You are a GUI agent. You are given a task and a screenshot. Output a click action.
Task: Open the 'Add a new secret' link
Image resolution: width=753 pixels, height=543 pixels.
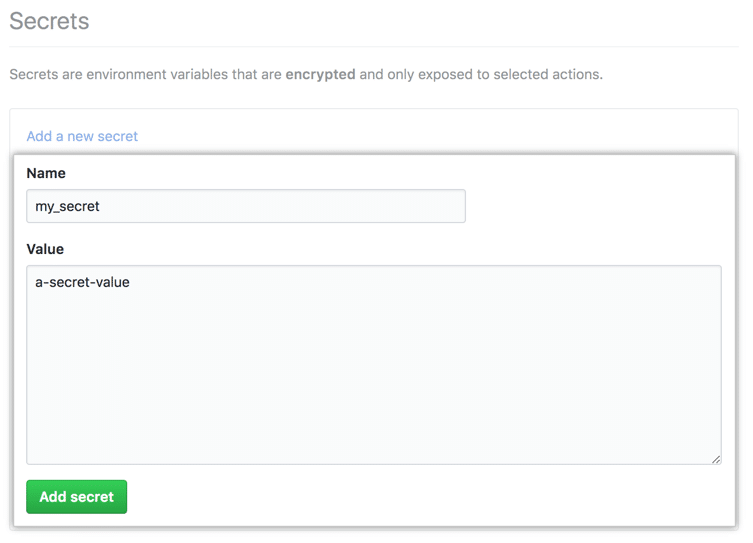click(x=82, y=136)
